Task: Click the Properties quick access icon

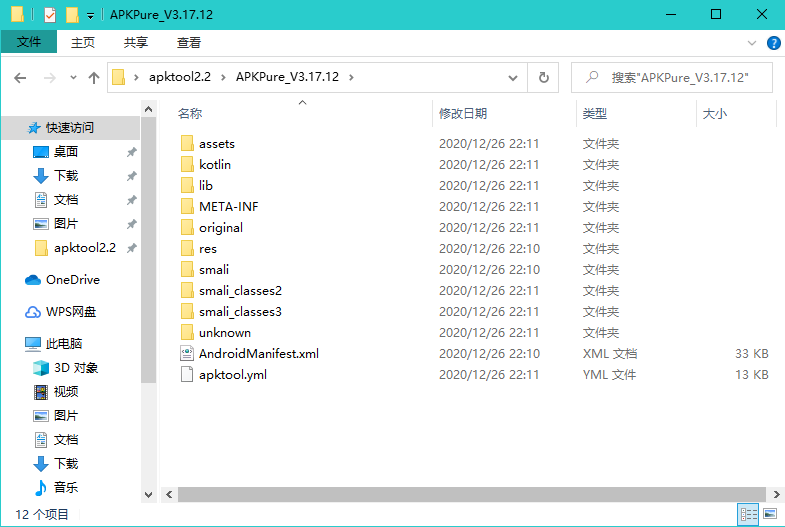Action: tap(50, 15)
